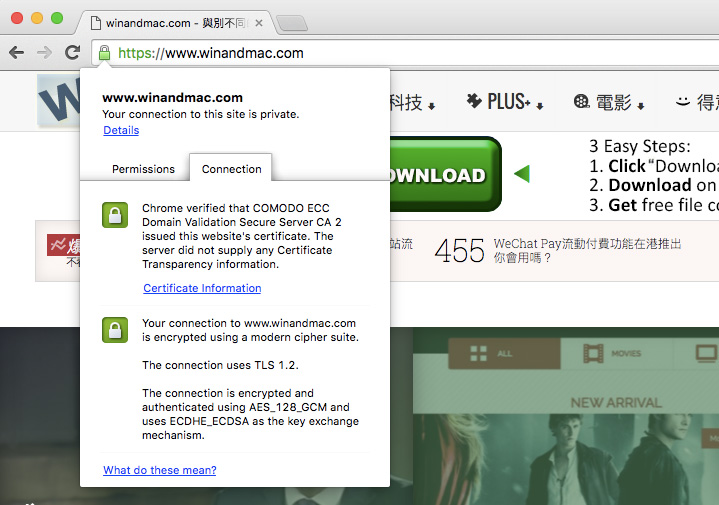Click the 'What do these mean?' link

click(159, 470)
